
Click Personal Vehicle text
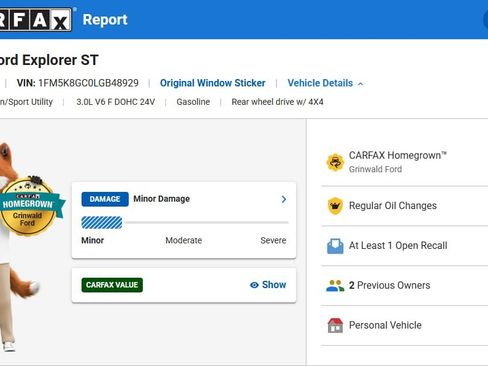(x=385, y=325)
